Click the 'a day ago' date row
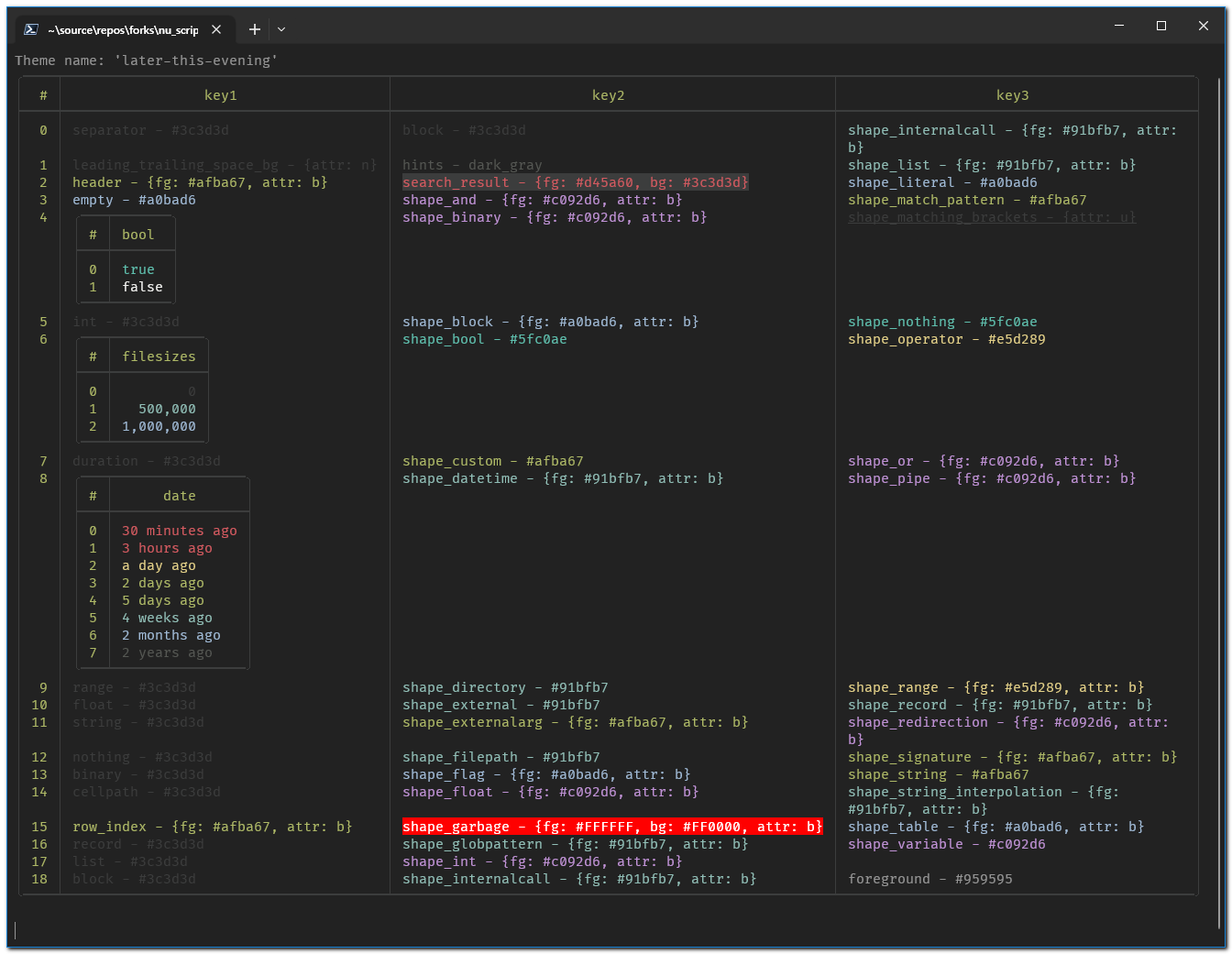Viewport: 1232px width, 954px height. click(x=159, y=565)
